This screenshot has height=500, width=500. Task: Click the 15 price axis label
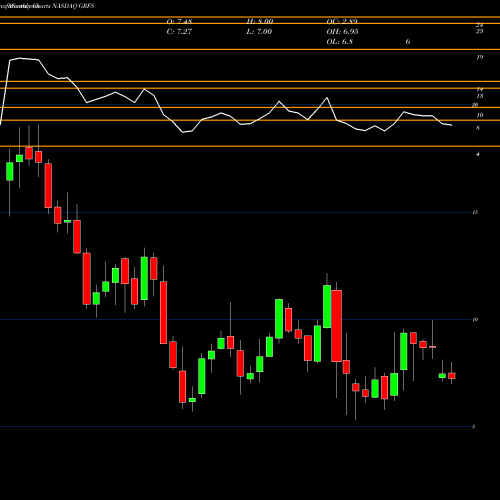pyautogui.click(x=475, y=212)
